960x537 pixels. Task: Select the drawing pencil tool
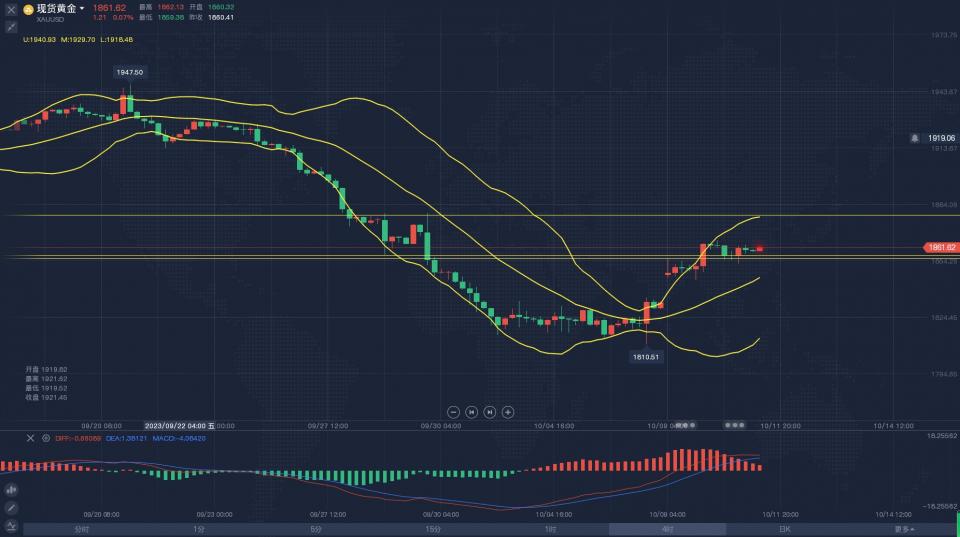pos(11,508)
